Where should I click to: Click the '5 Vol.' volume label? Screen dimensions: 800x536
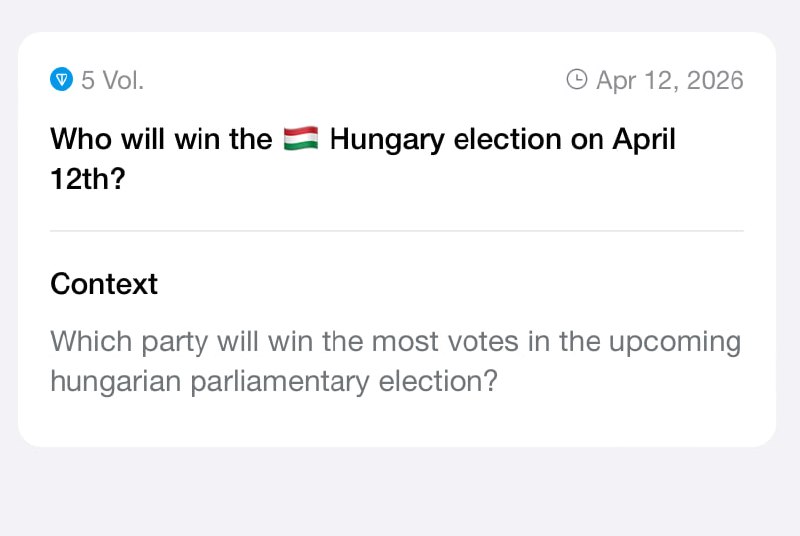[112, 80]
